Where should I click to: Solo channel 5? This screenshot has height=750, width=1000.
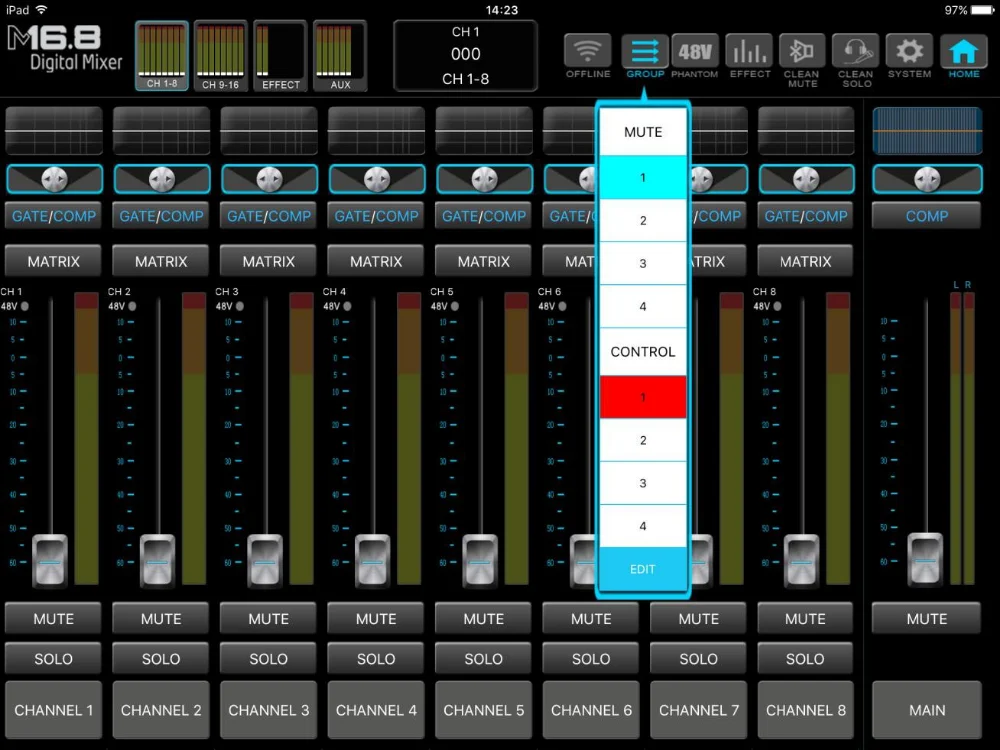[484, 658]
